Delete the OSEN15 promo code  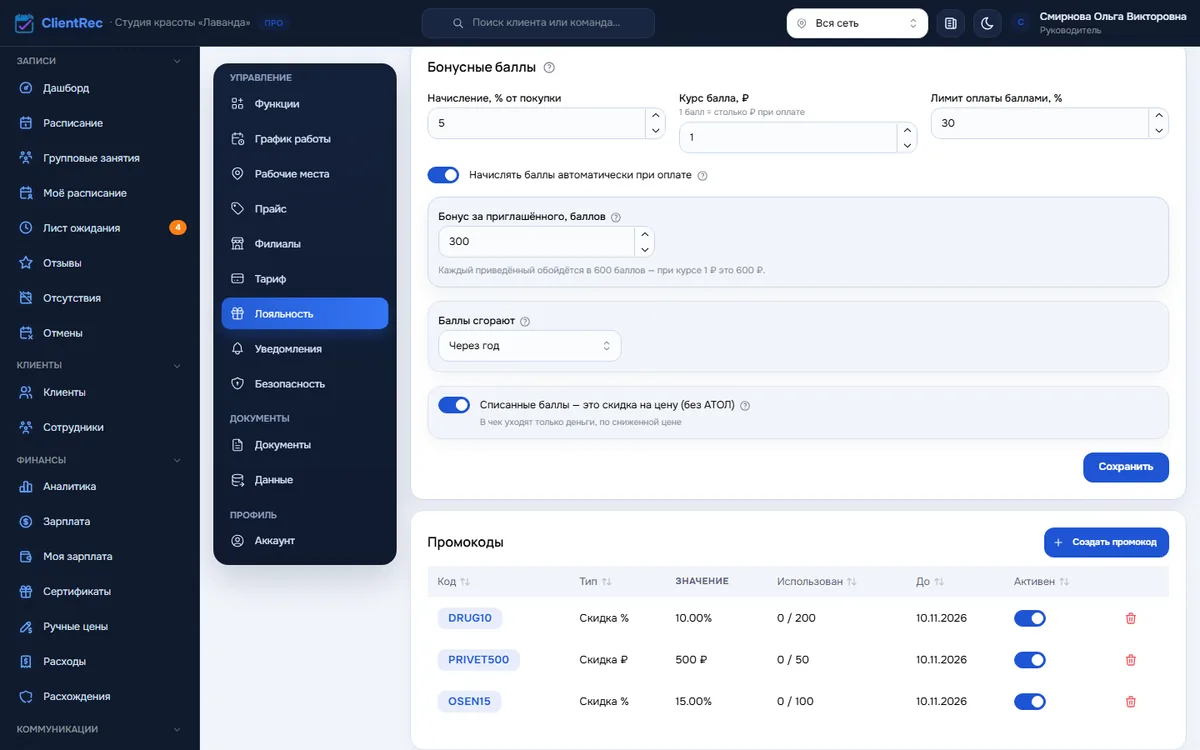pyautogui.click(x=1131, y=702)
